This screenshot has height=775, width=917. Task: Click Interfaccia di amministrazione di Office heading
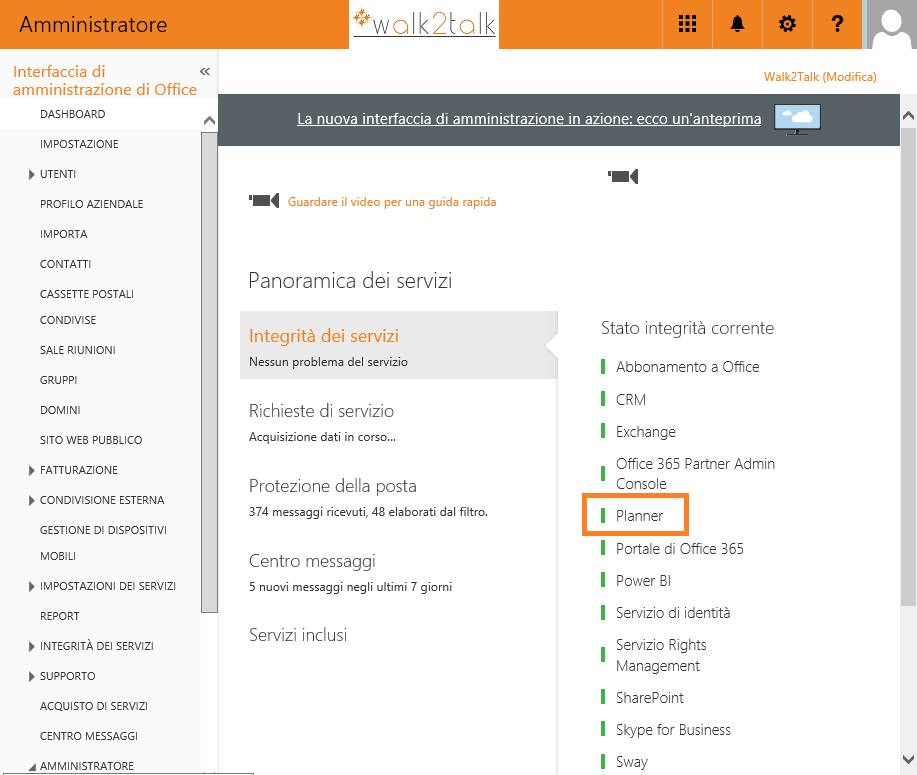pyautogui.click(x=105, y=80)
